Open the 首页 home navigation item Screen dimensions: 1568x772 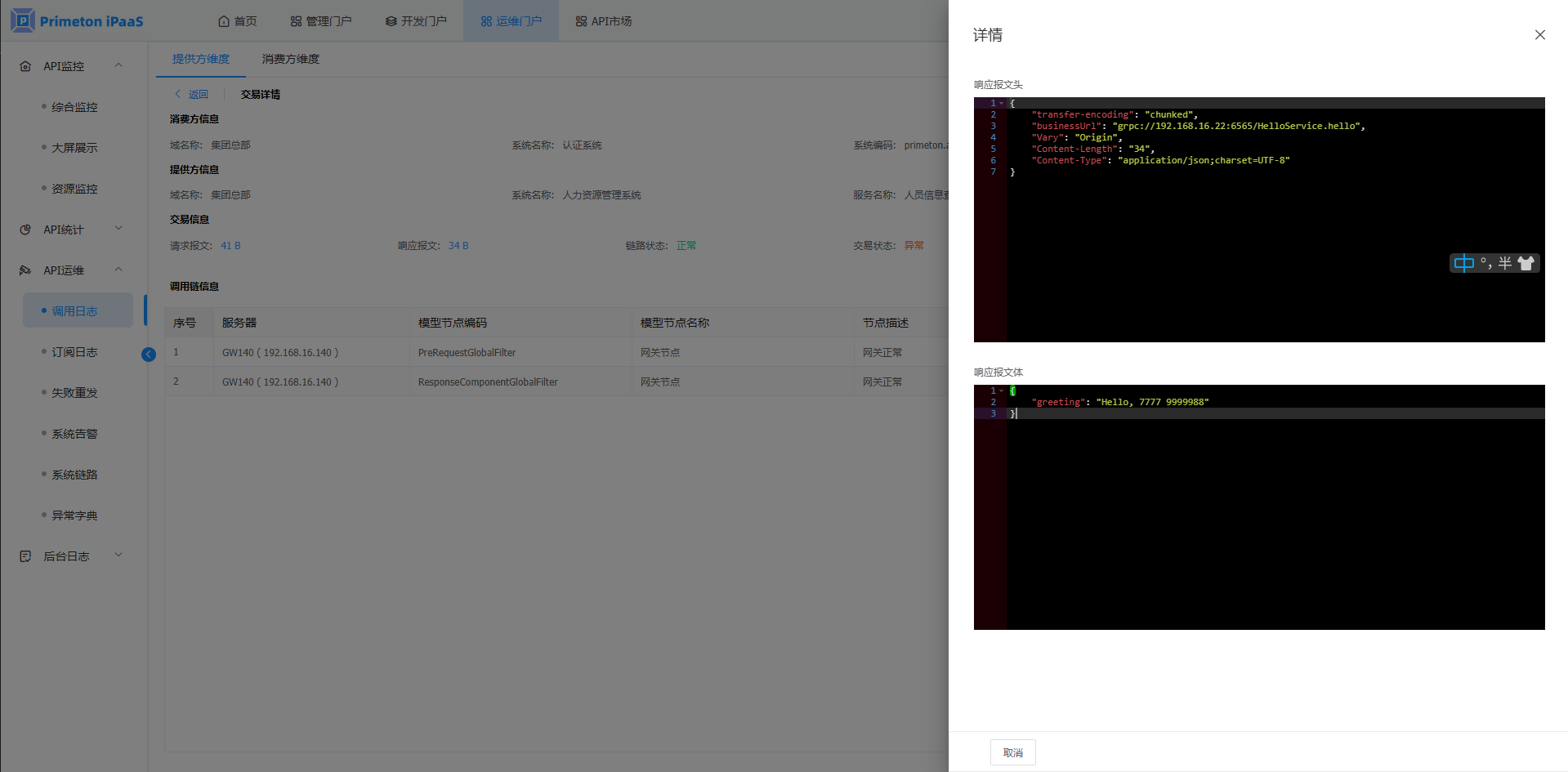238,21
